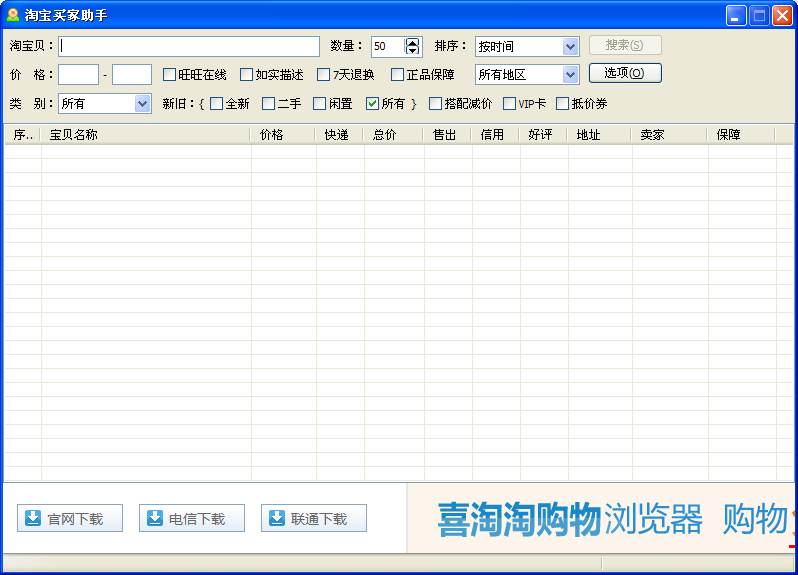Increase 数量 with the up spinner arrow
The image size is (798, 575).
[x=412, y=42]
